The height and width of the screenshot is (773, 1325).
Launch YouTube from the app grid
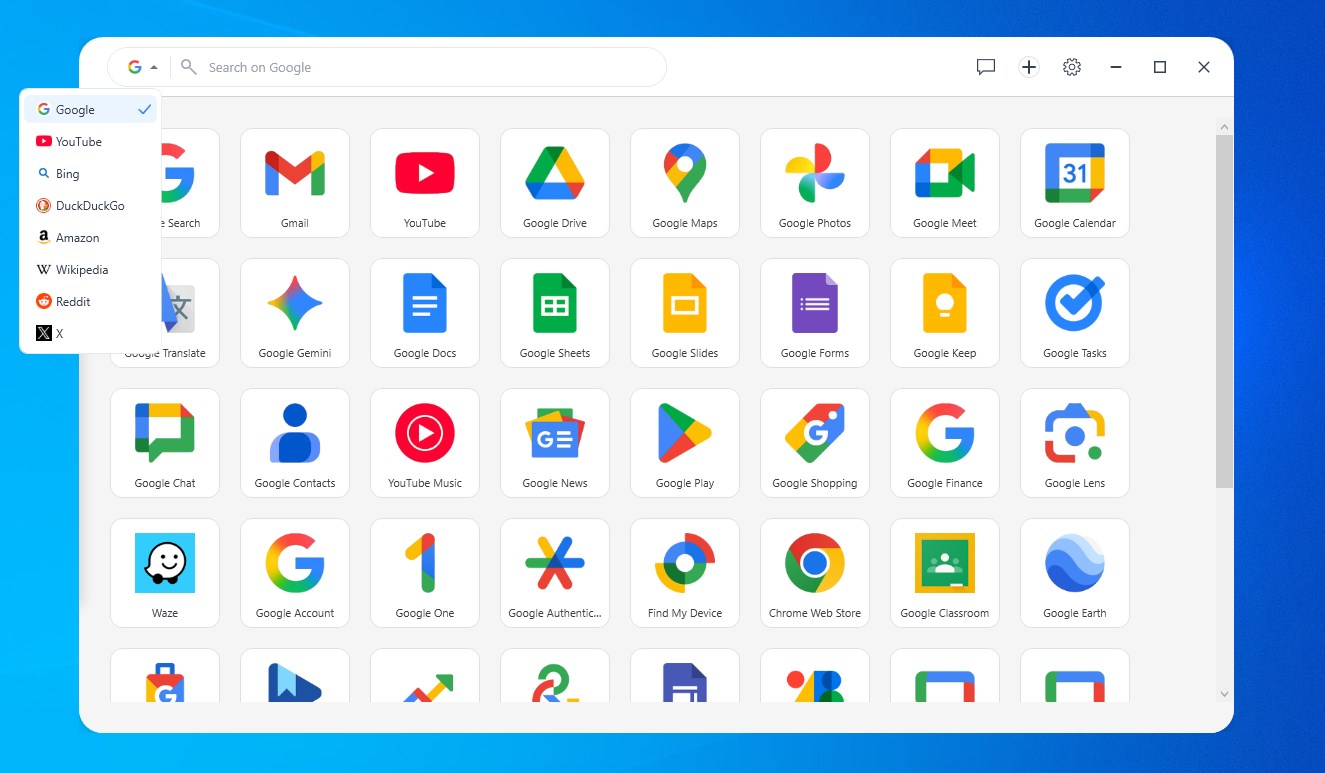425,183
